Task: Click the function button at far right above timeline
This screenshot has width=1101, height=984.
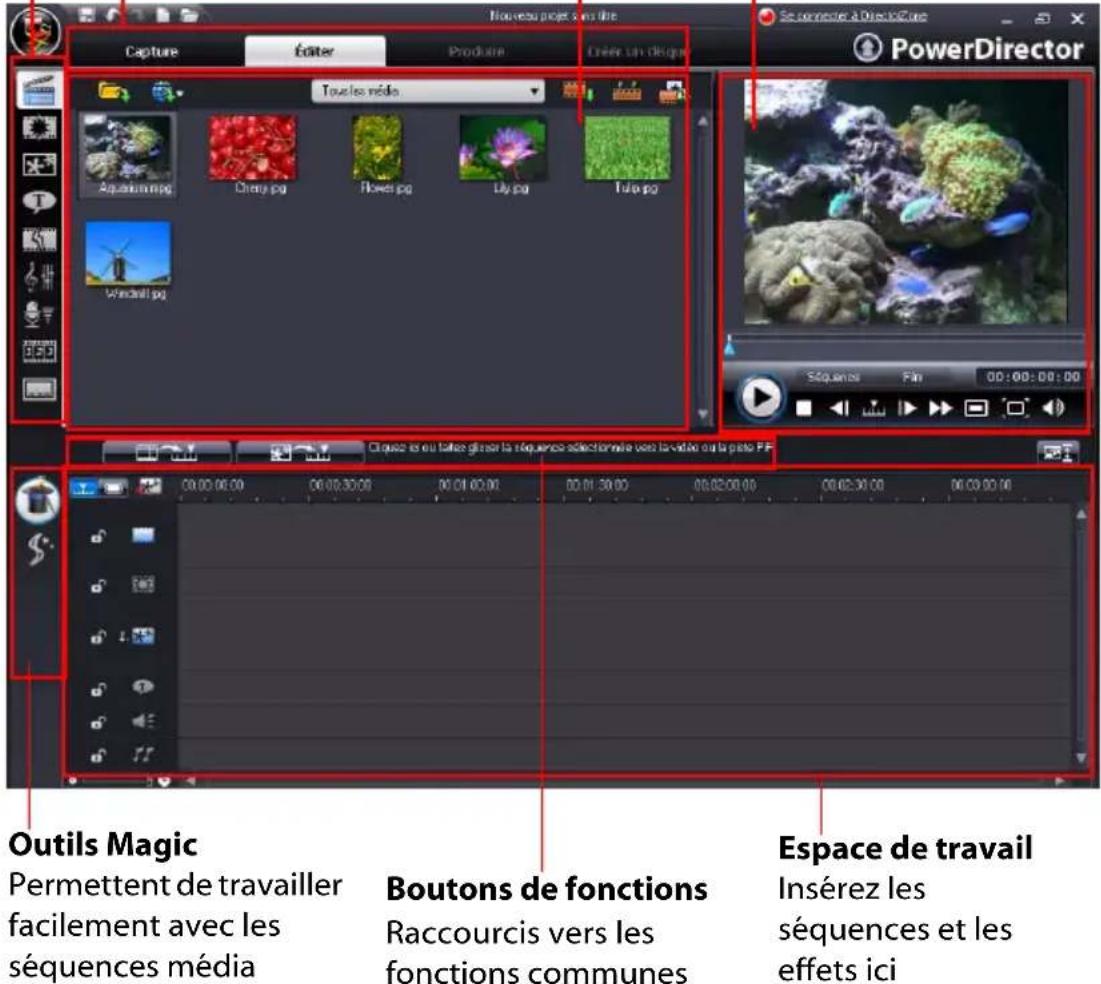Action: (x=1057, y=452)
